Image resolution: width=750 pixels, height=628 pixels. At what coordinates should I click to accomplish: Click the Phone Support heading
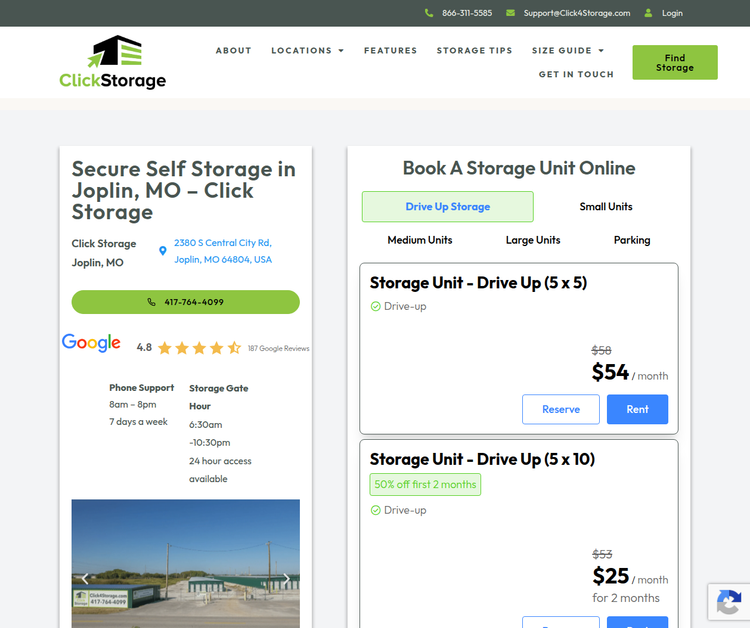point(142,388)
